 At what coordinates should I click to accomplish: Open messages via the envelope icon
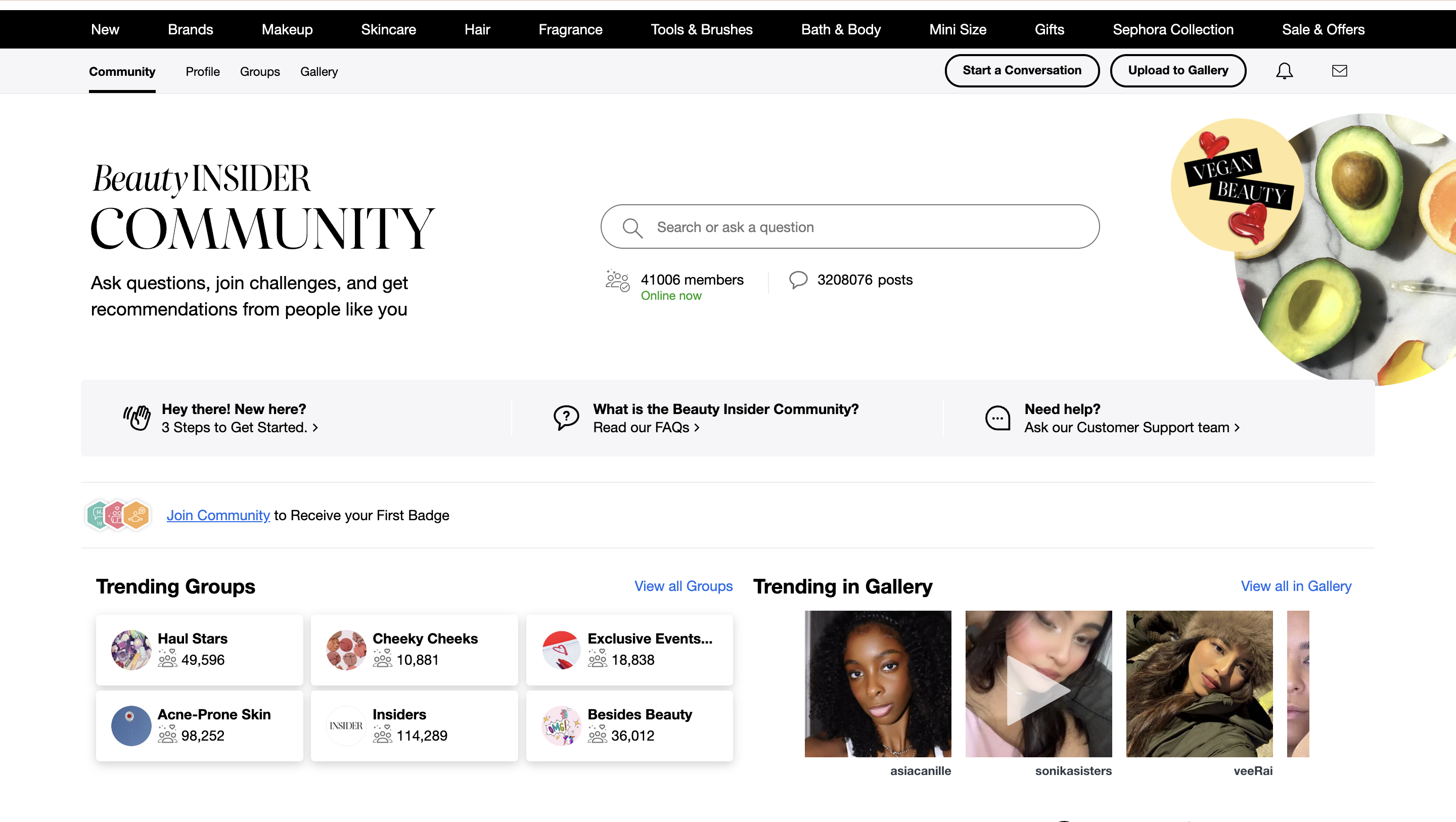click(x=1340, y=70)
